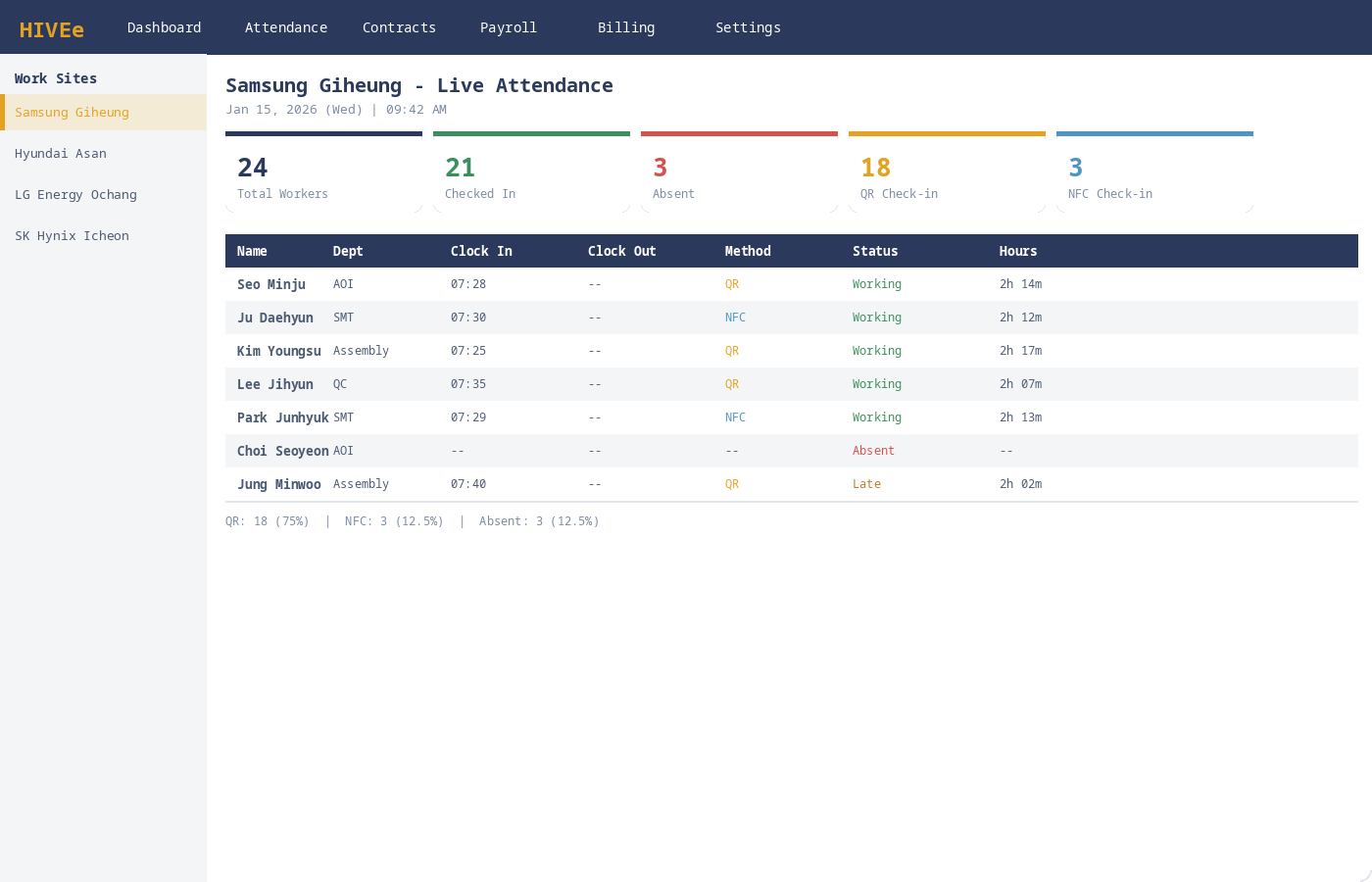Go to the Payroll section
The height and width of the screenshot is (882, 1372).
508,27
